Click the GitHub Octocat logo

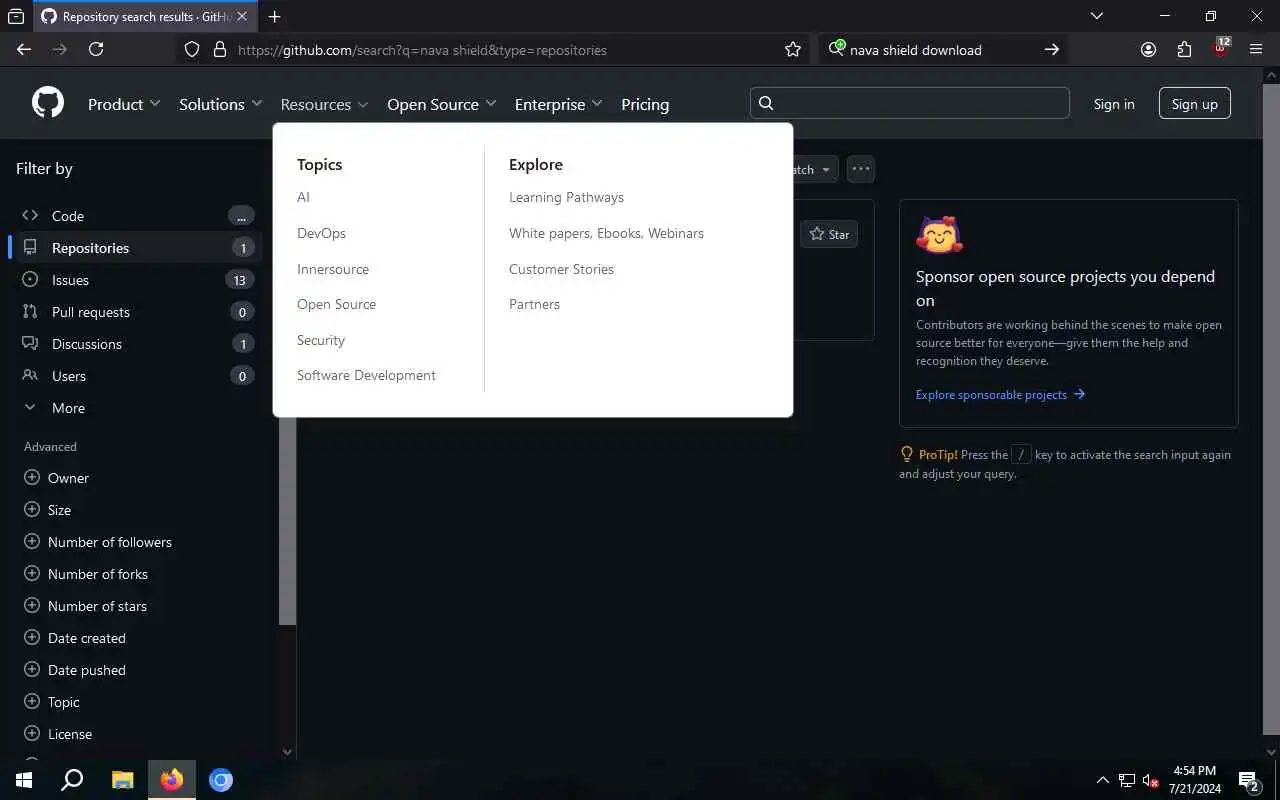tap(48, 103)
